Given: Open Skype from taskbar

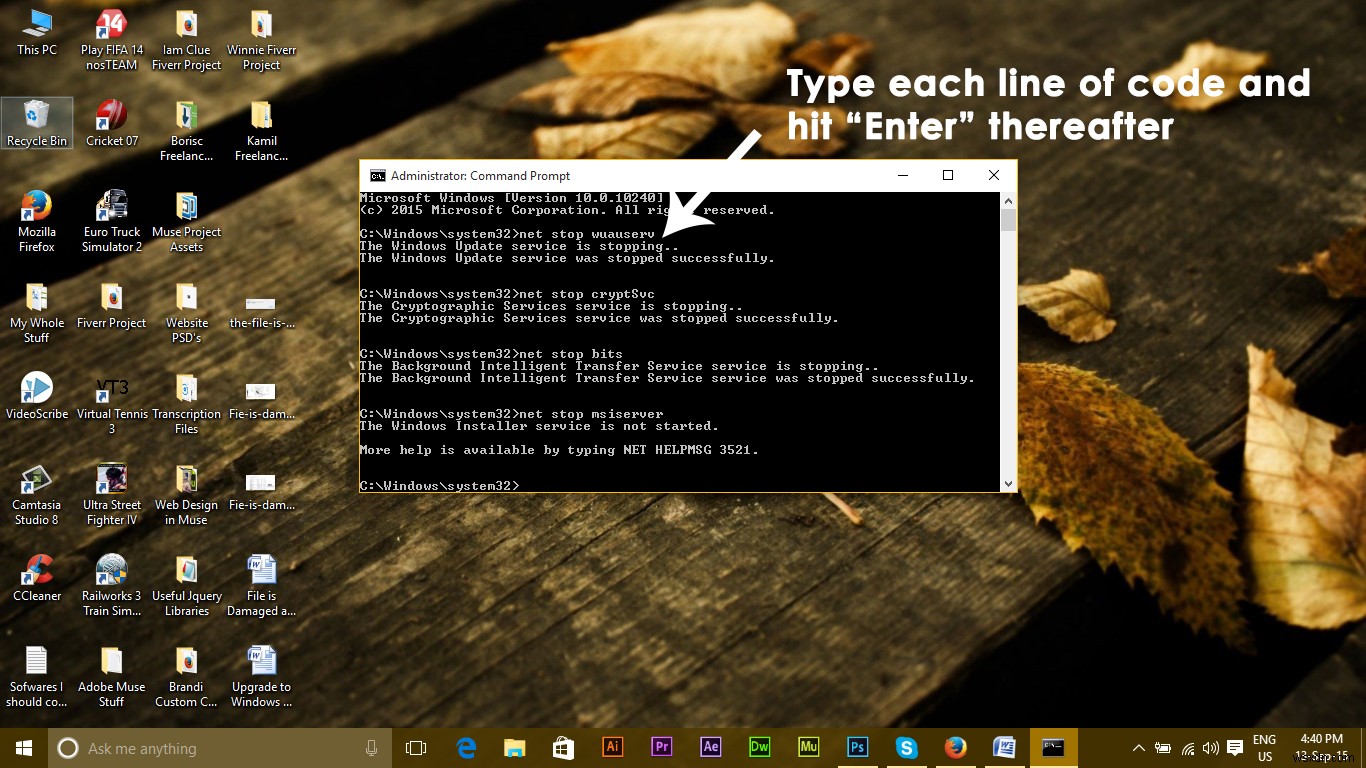Looking at the screenshot, I should pyautogui.click(x=907, y=748).
